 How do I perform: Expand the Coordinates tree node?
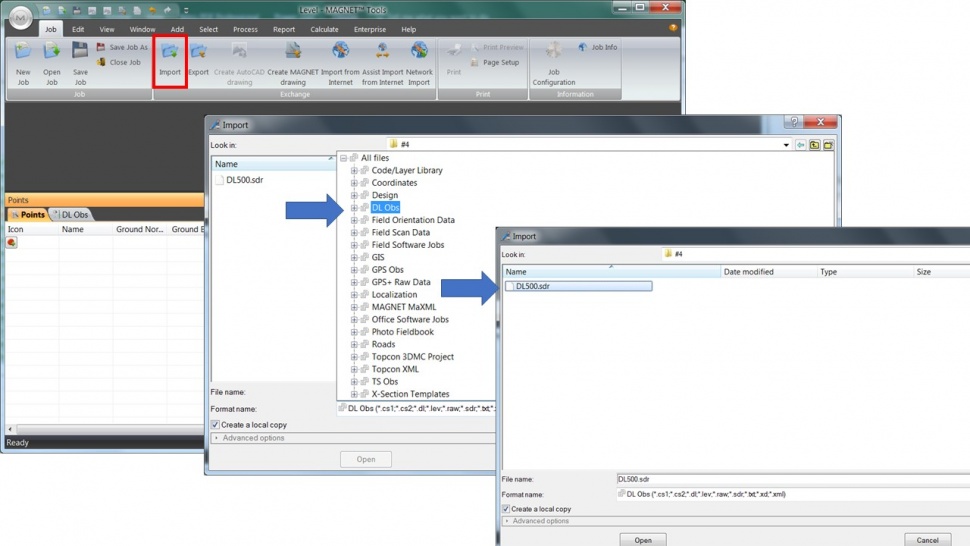tap(354, 183)
